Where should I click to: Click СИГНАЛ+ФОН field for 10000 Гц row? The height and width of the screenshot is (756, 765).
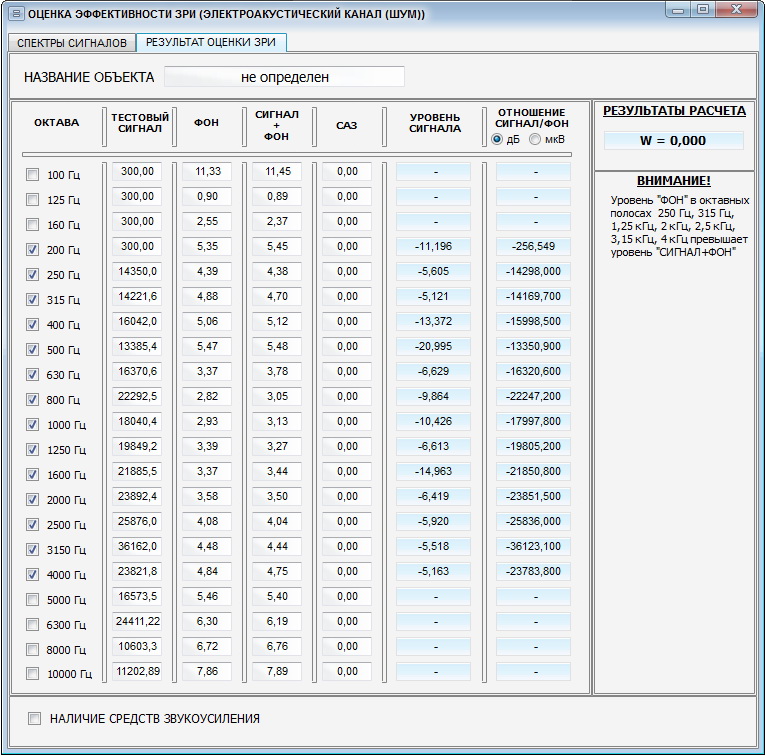coord(277,671)
